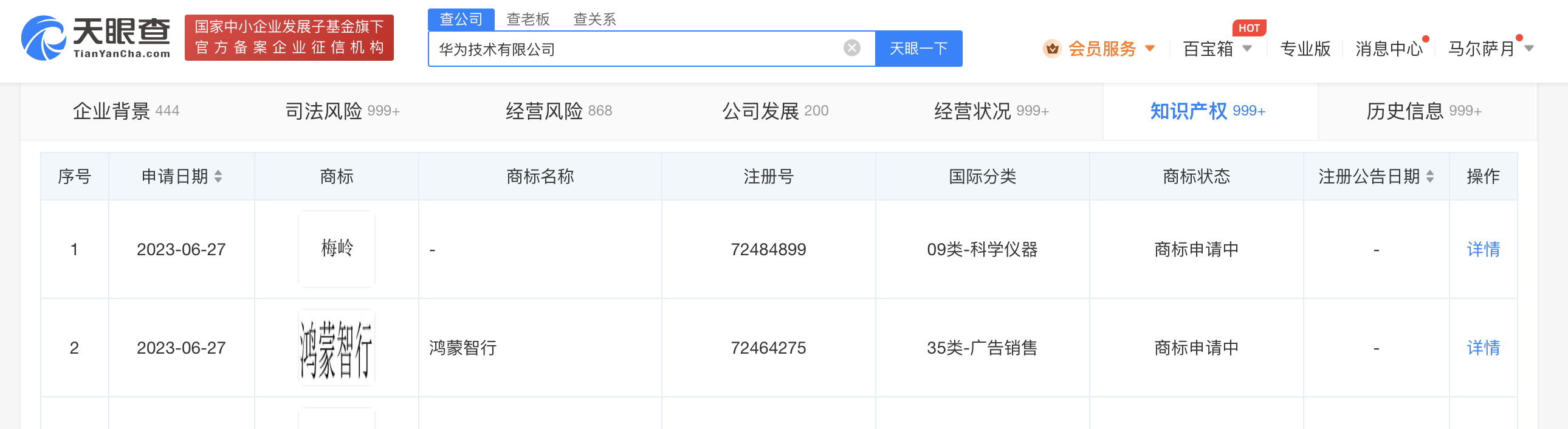
Task: Click the 35类-广告销售 classification cell
Action: (x=983, y=348)
